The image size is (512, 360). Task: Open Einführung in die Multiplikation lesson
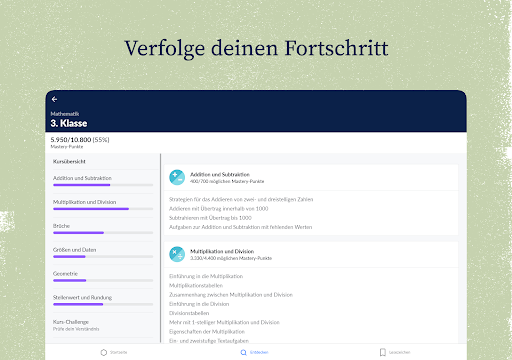(206, 276)
